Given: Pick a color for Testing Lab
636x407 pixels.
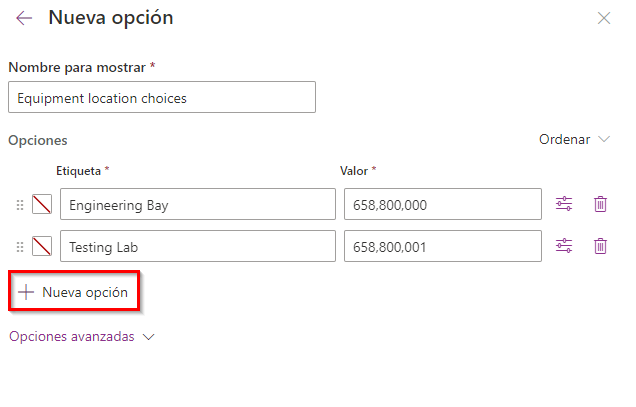Looking at the screenshot, I should [42, 246].
